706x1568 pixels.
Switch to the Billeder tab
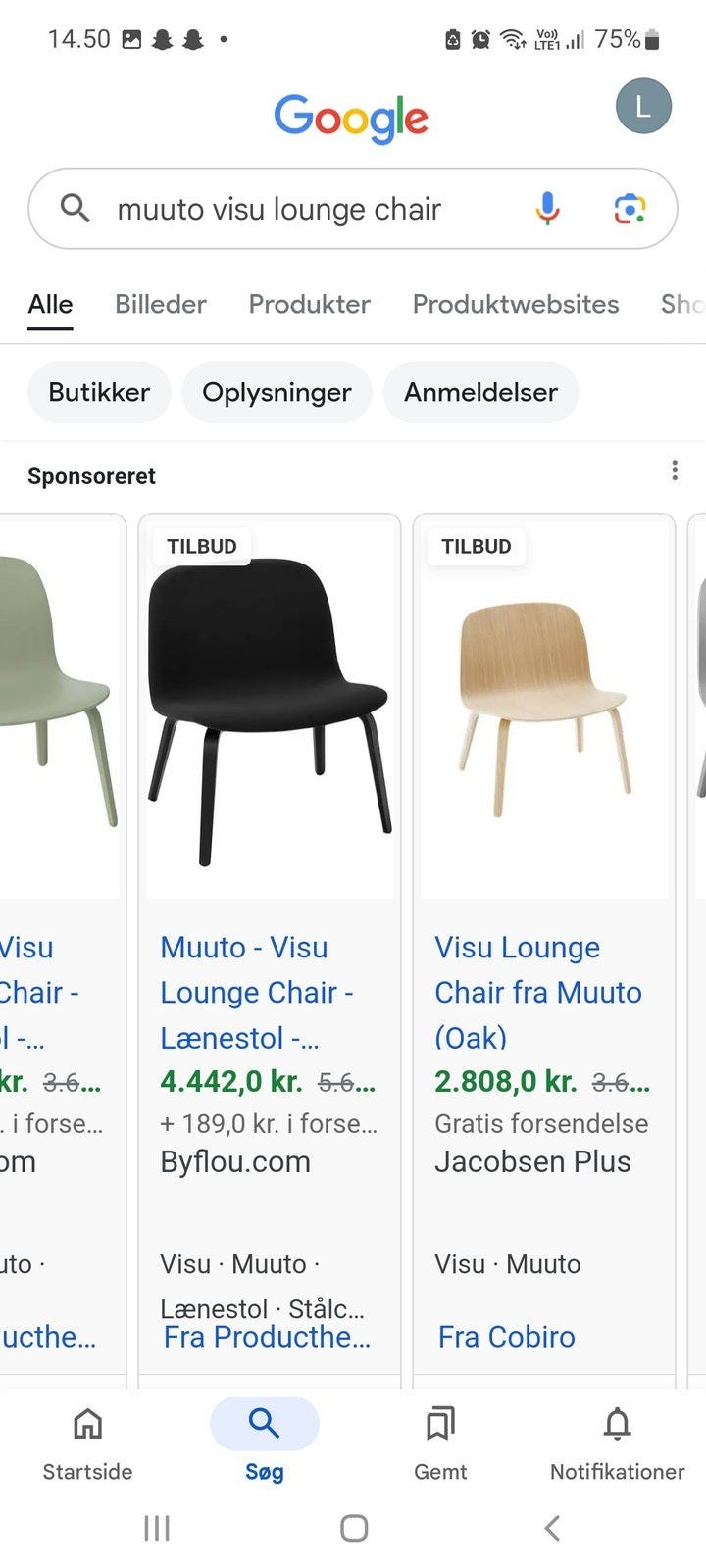(160, 304)
